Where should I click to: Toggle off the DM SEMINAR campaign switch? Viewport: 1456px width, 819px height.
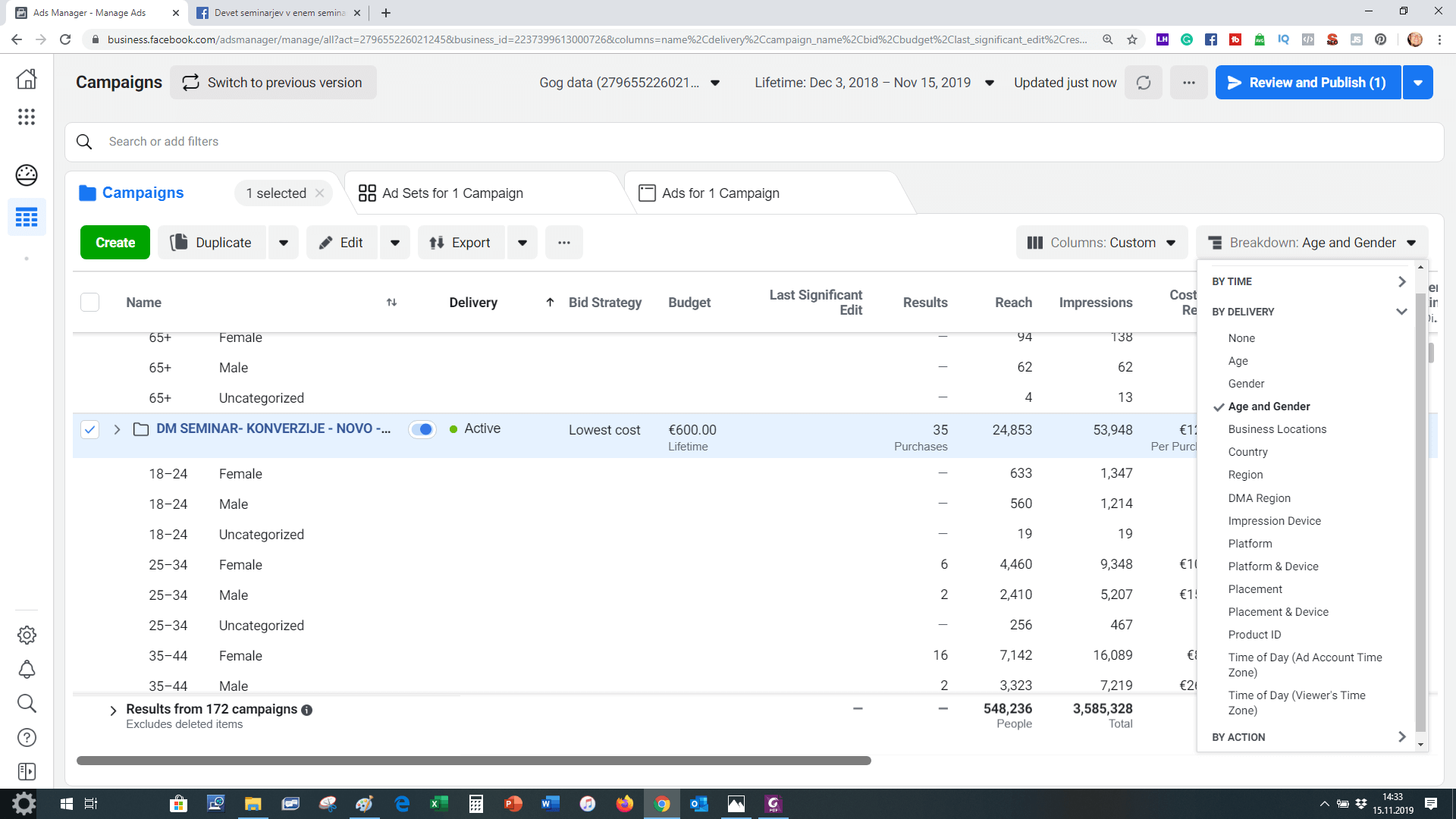point(422,429)
